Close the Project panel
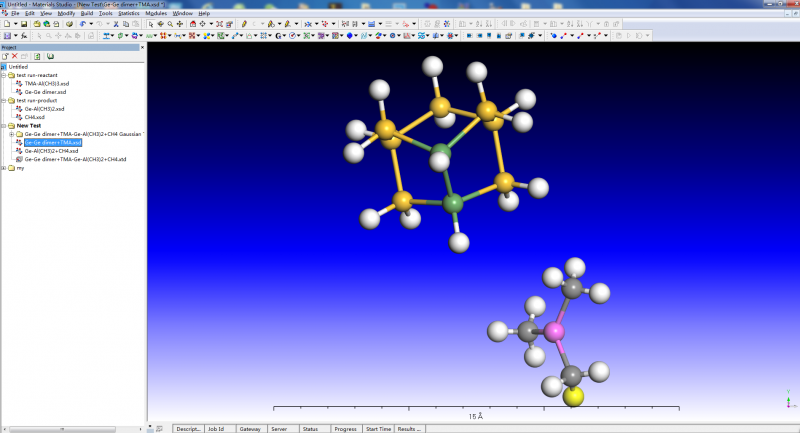The width and height of the screenshot is (800, 433). pos(140,47)
